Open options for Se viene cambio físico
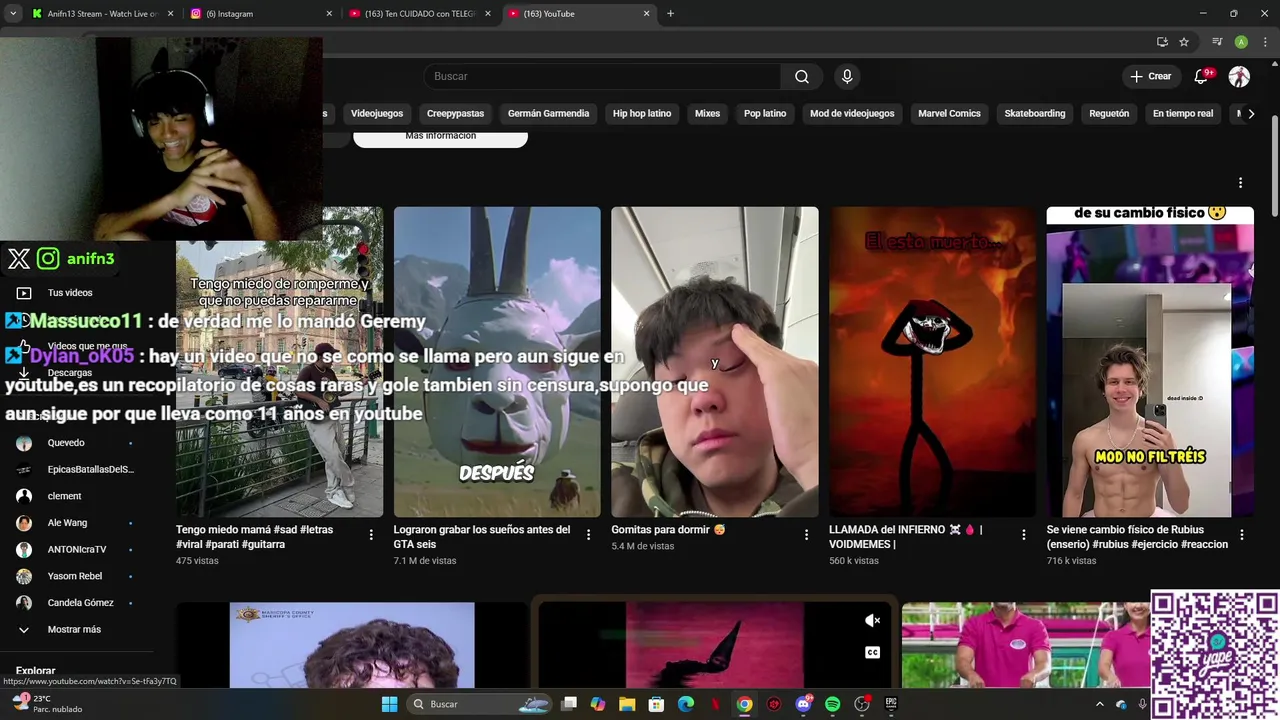The height and width of the screenshot is (720, 1280). 1241,535
